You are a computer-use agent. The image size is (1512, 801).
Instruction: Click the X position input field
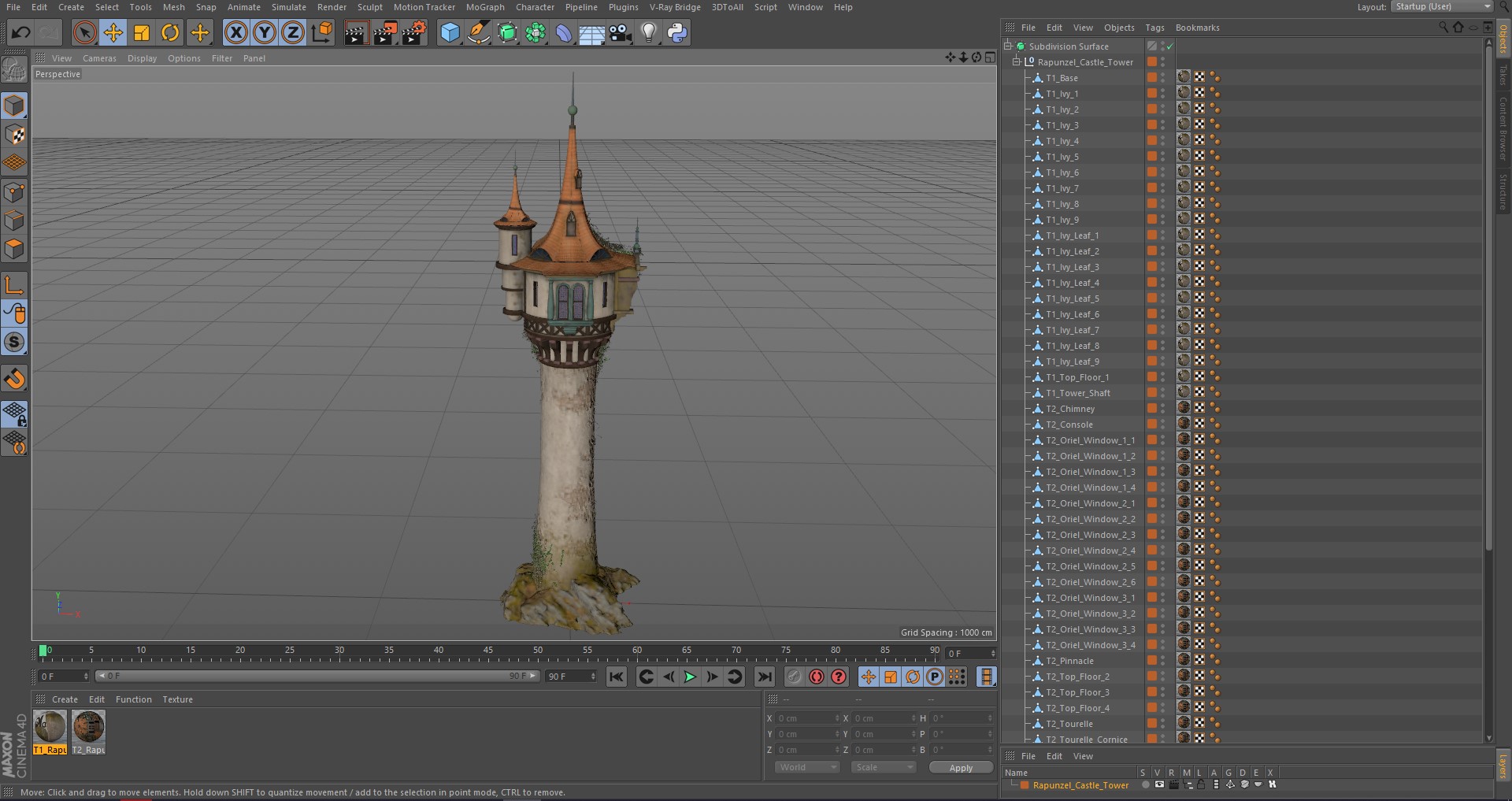point(808,718)
